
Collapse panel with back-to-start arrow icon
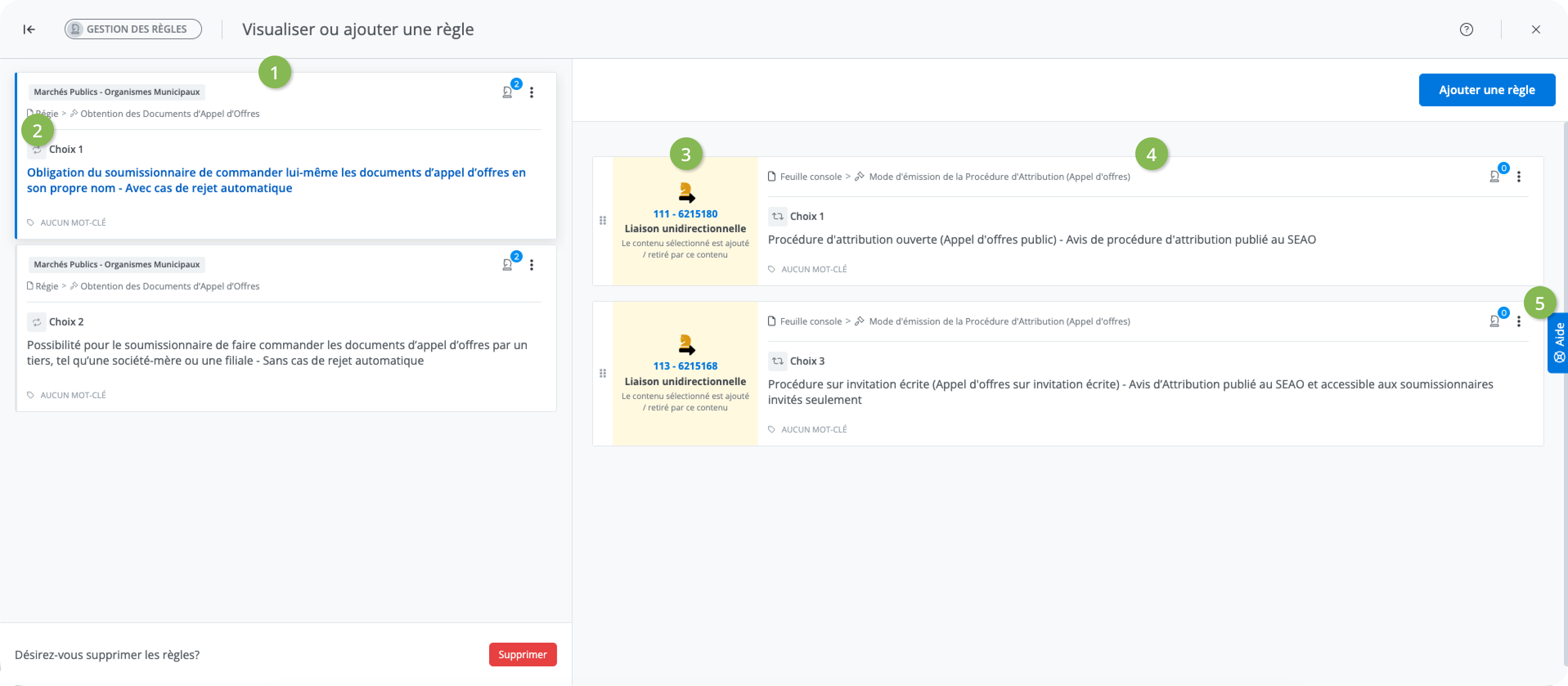(29, 29)
